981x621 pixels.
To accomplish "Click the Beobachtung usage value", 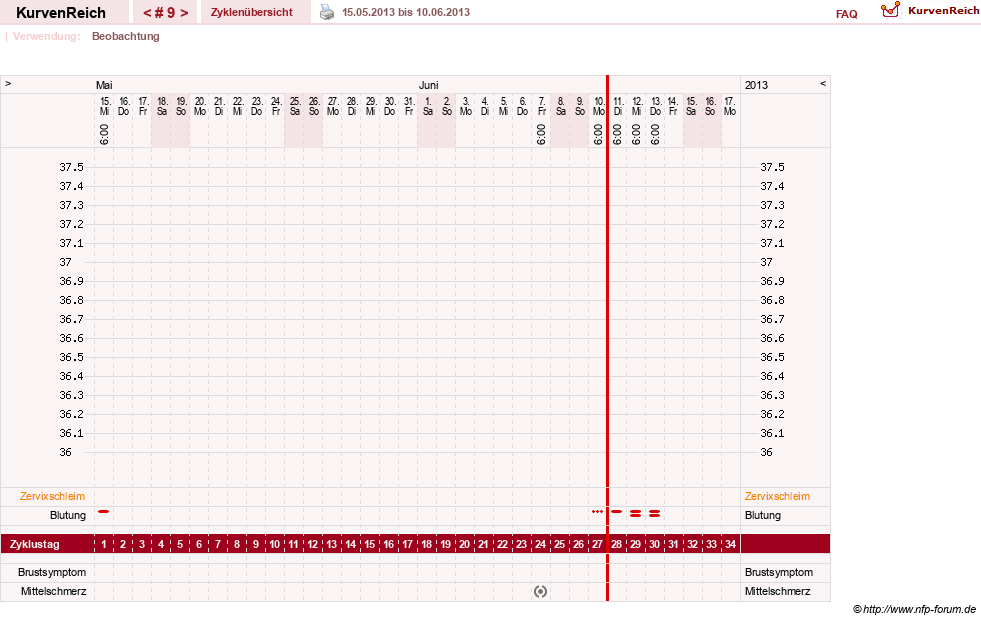I will point(126,36).
